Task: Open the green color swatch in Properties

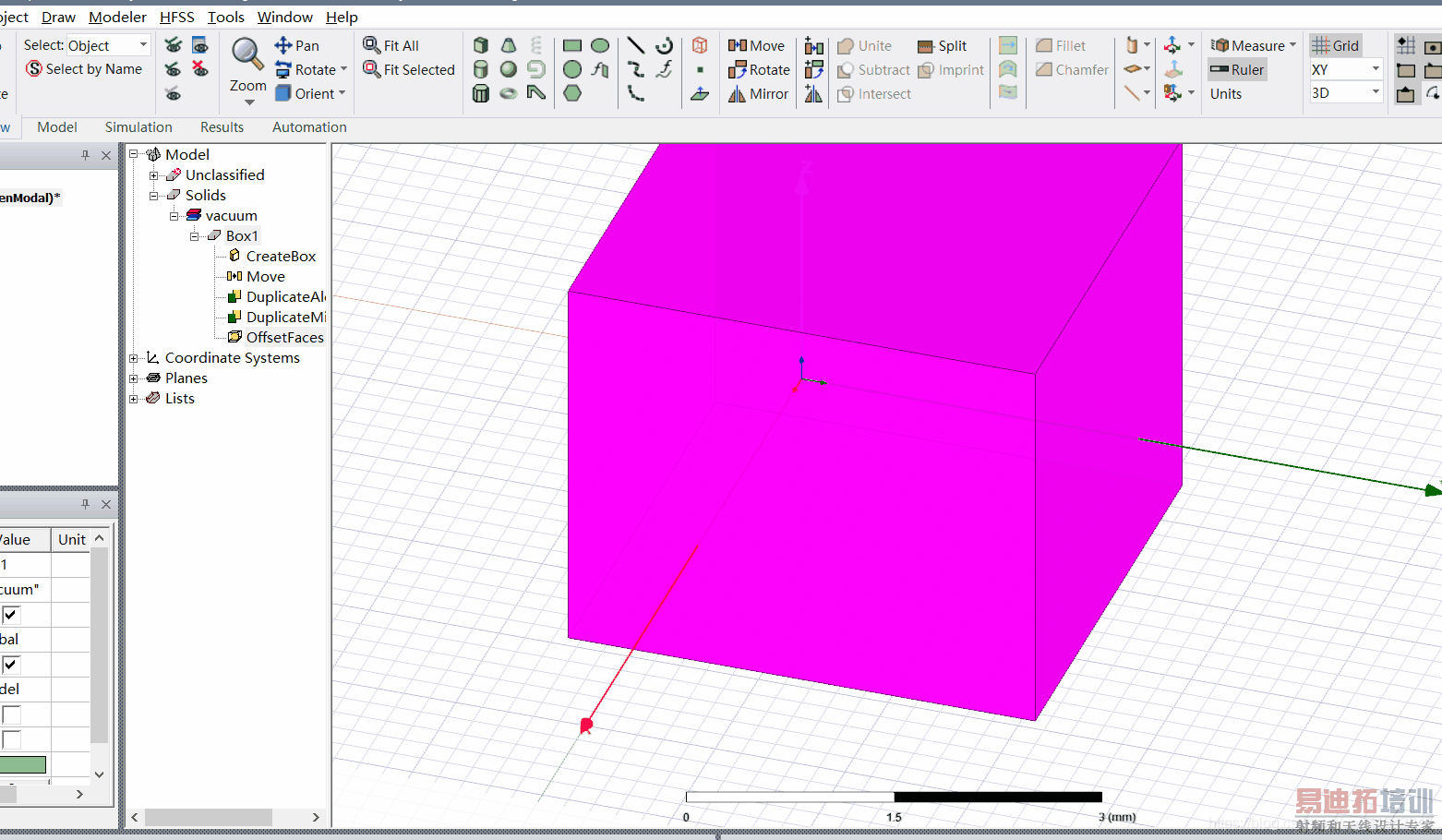Action: (23, 764)
